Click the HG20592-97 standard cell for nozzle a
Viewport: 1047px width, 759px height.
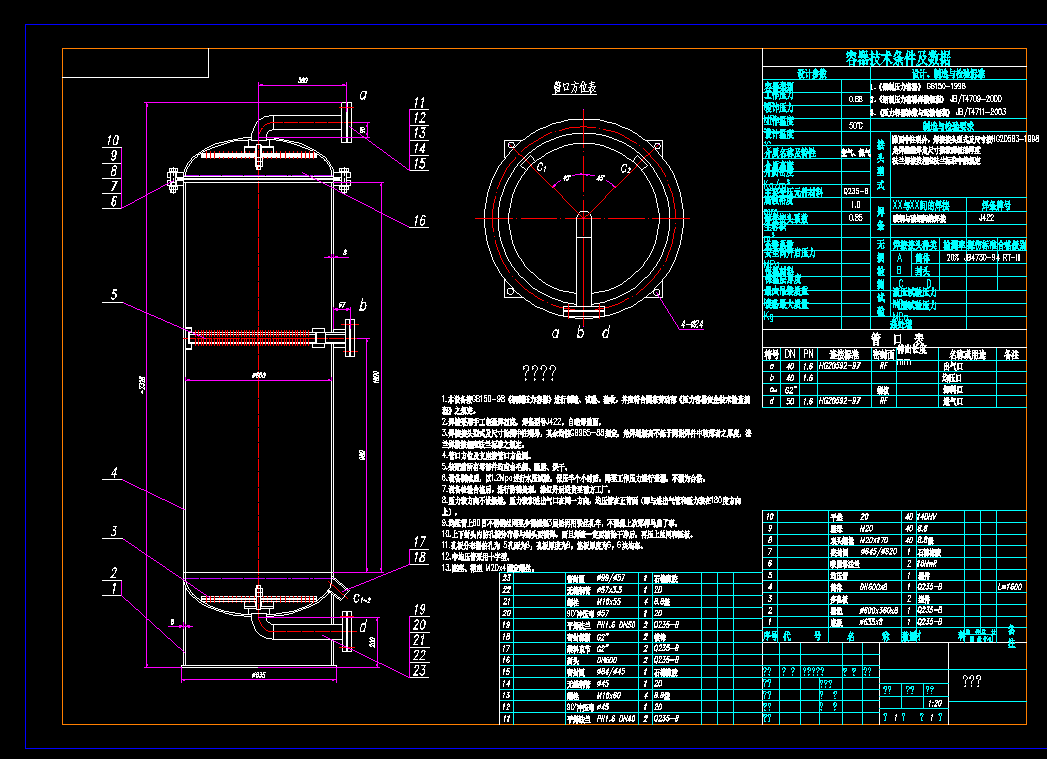tap(842, 367)
